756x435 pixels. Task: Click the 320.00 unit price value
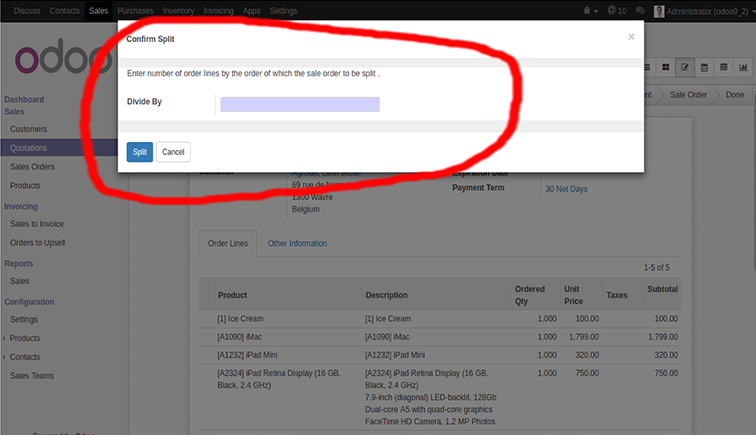click(587, 355)
